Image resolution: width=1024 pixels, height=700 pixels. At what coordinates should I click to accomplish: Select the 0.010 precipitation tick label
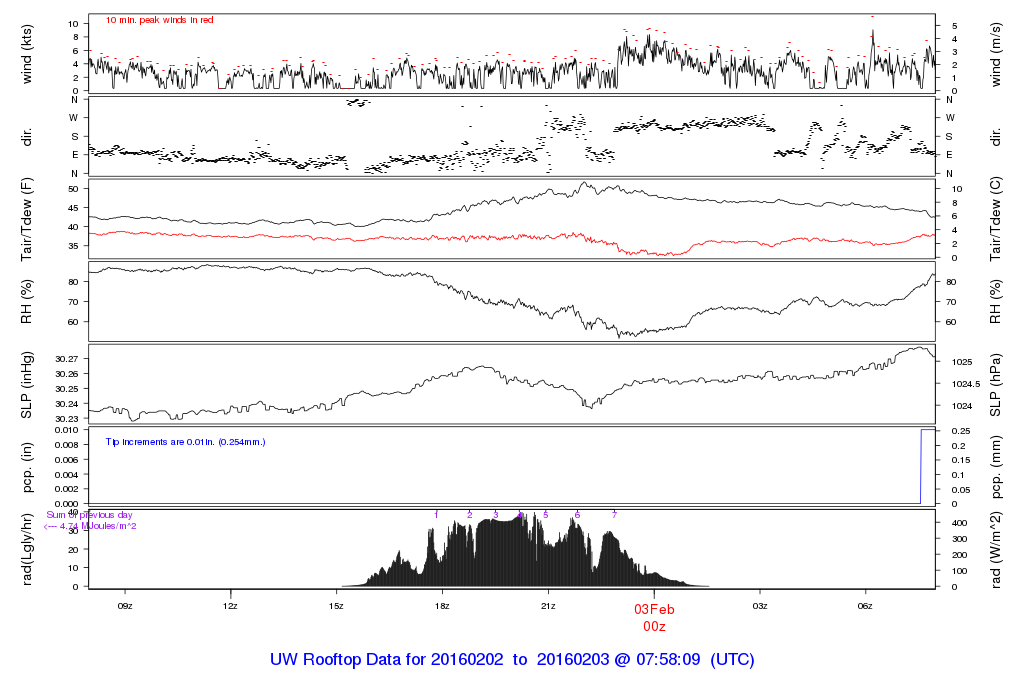(x=67, y=430)
